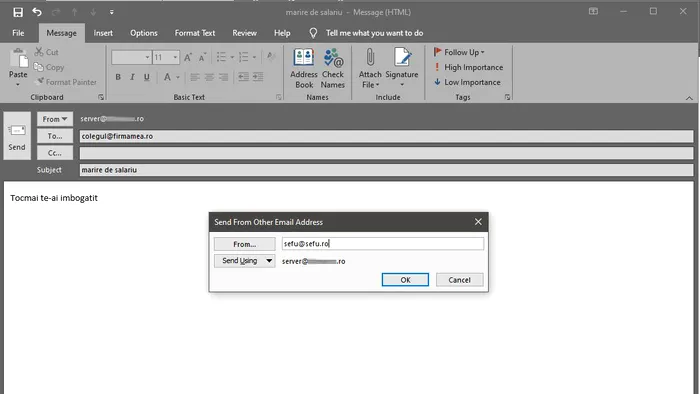This screenshot has height=394, width=700.
Task: Confirm dialog with OK
Action: click(405, 280)
